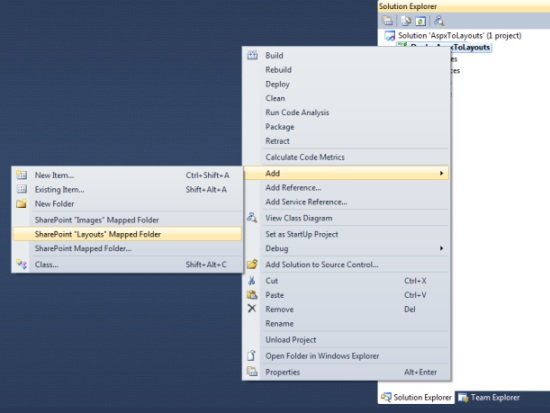This screenshot has width=550, height=413.
Task: Click the Remove X icon
Action: [252, 309]
